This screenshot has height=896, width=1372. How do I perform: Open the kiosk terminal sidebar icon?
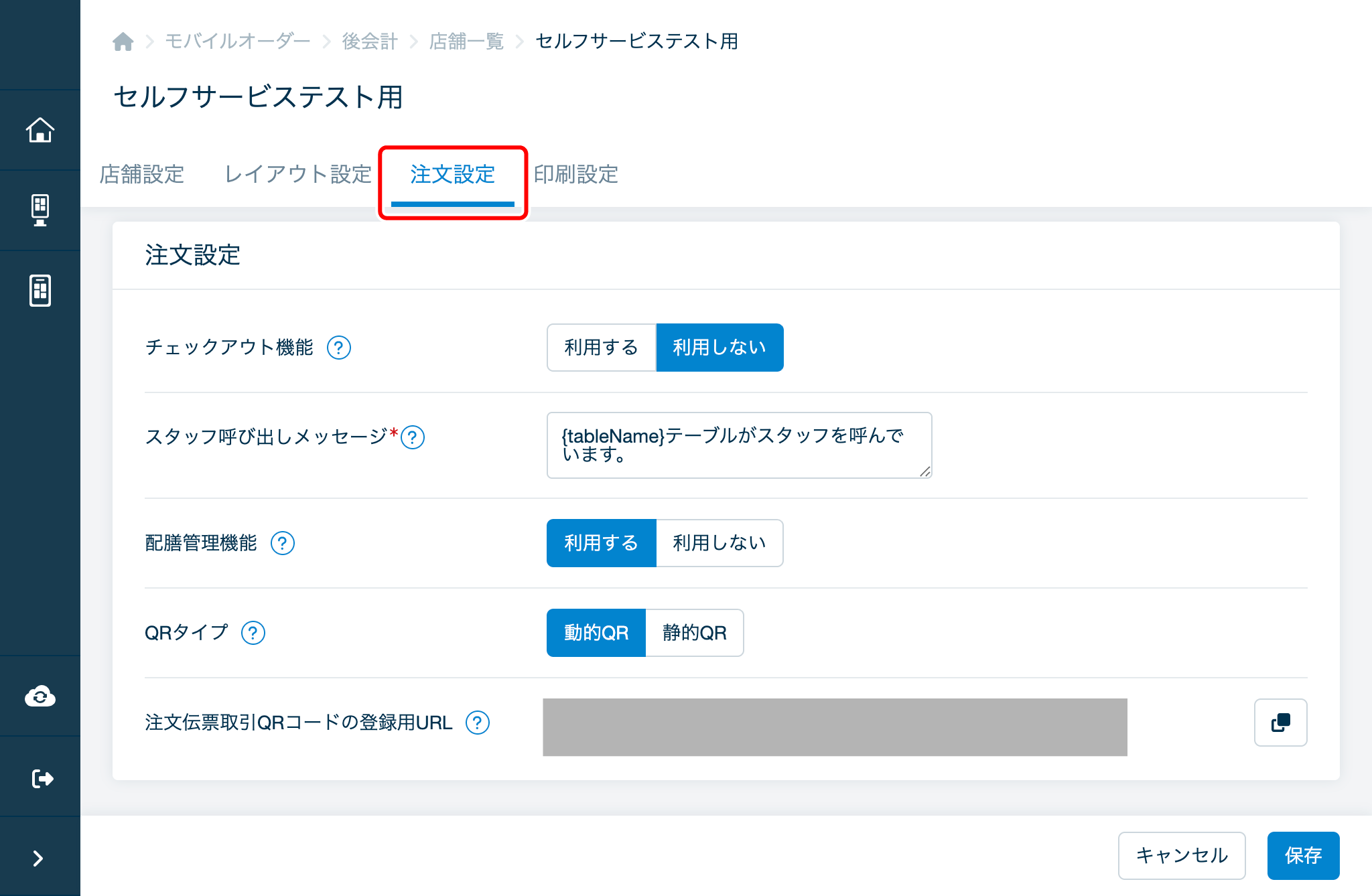pos(40,210)
